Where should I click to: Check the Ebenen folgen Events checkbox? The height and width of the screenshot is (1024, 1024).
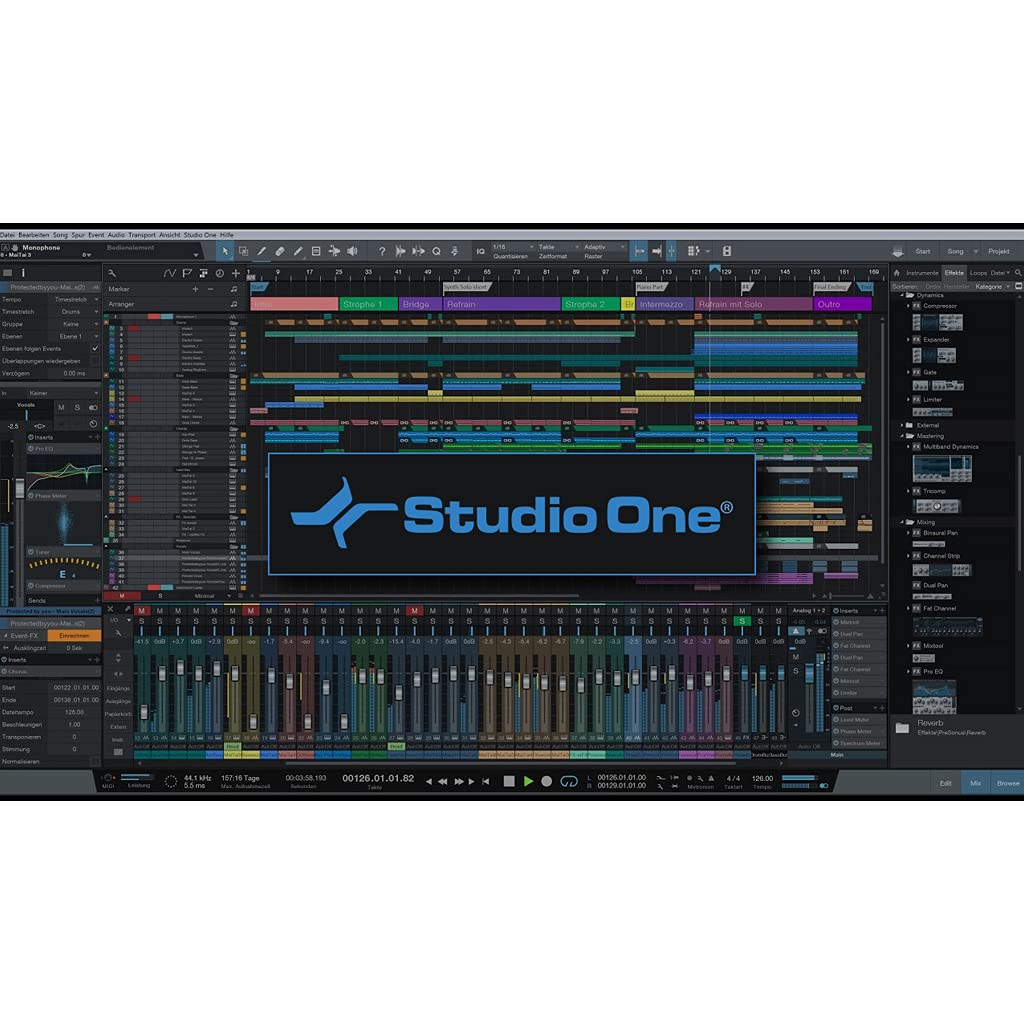(95, 348)
